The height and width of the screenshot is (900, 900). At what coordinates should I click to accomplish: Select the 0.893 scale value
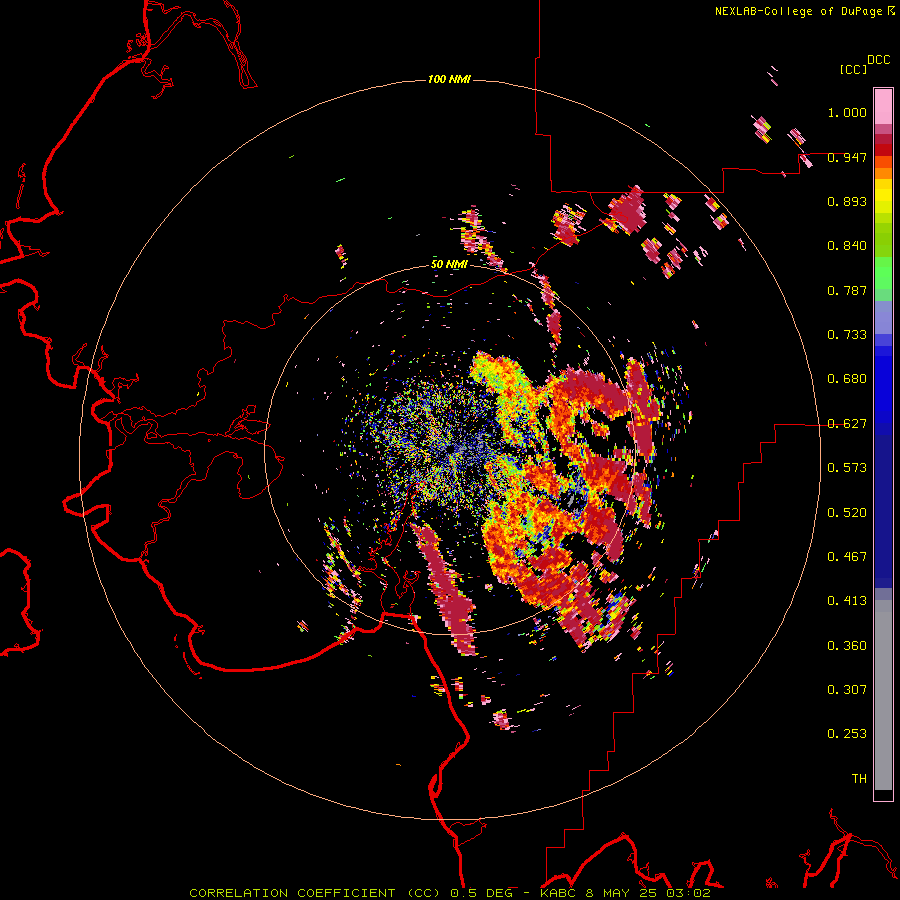[x=847, y=201]
